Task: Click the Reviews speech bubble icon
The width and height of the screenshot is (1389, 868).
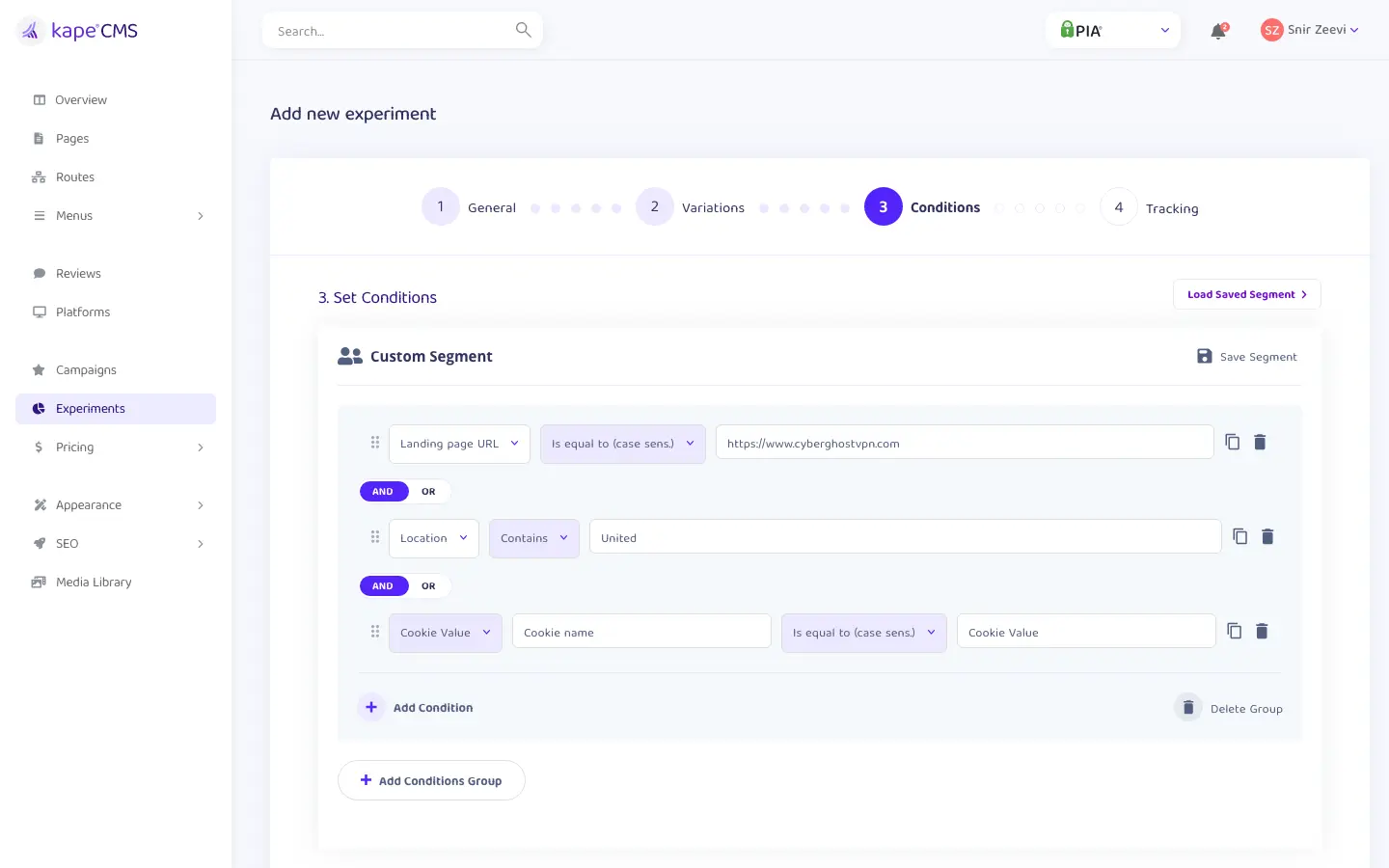Action: tap(40, 273)
